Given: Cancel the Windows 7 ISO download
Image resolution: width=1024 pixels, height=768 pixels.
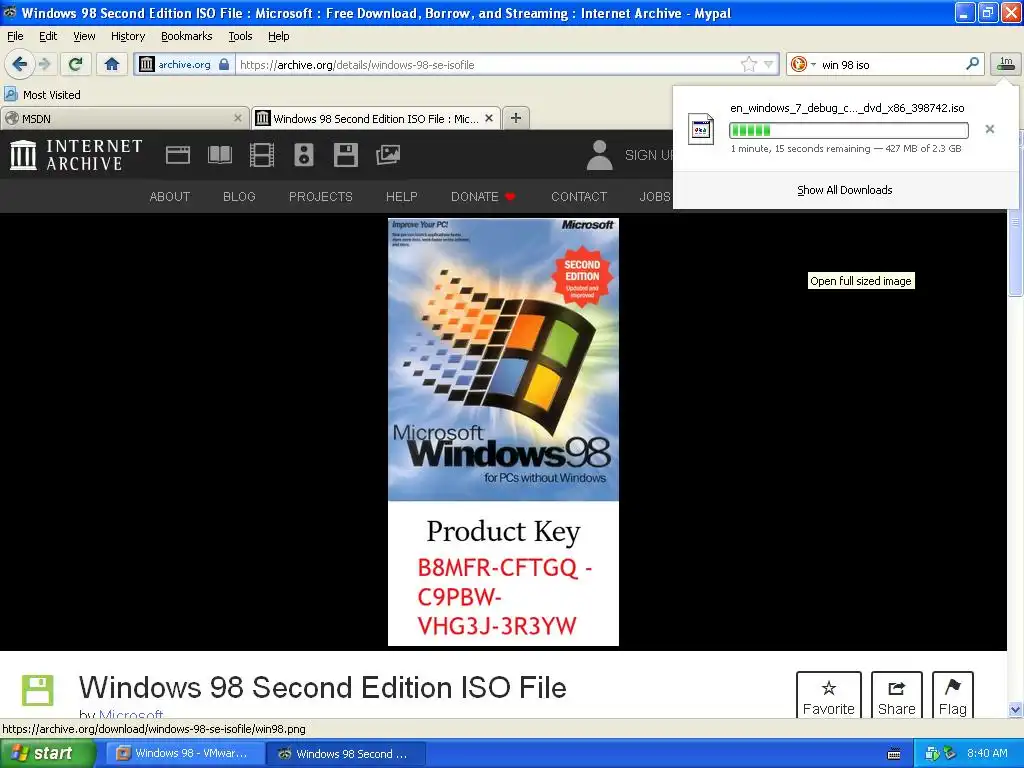Looking at the screenshot, I should click(x=989, y=129).
